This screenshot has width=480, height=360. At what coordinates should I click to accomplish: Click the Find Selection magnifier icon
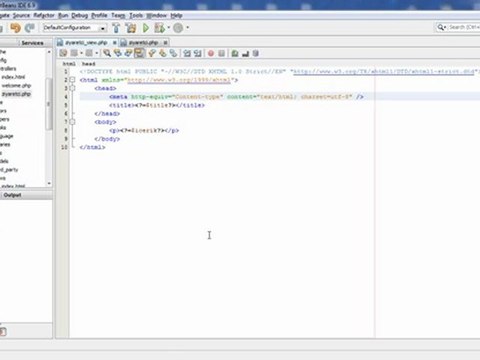pyautogui.click(x=107, y=53)
